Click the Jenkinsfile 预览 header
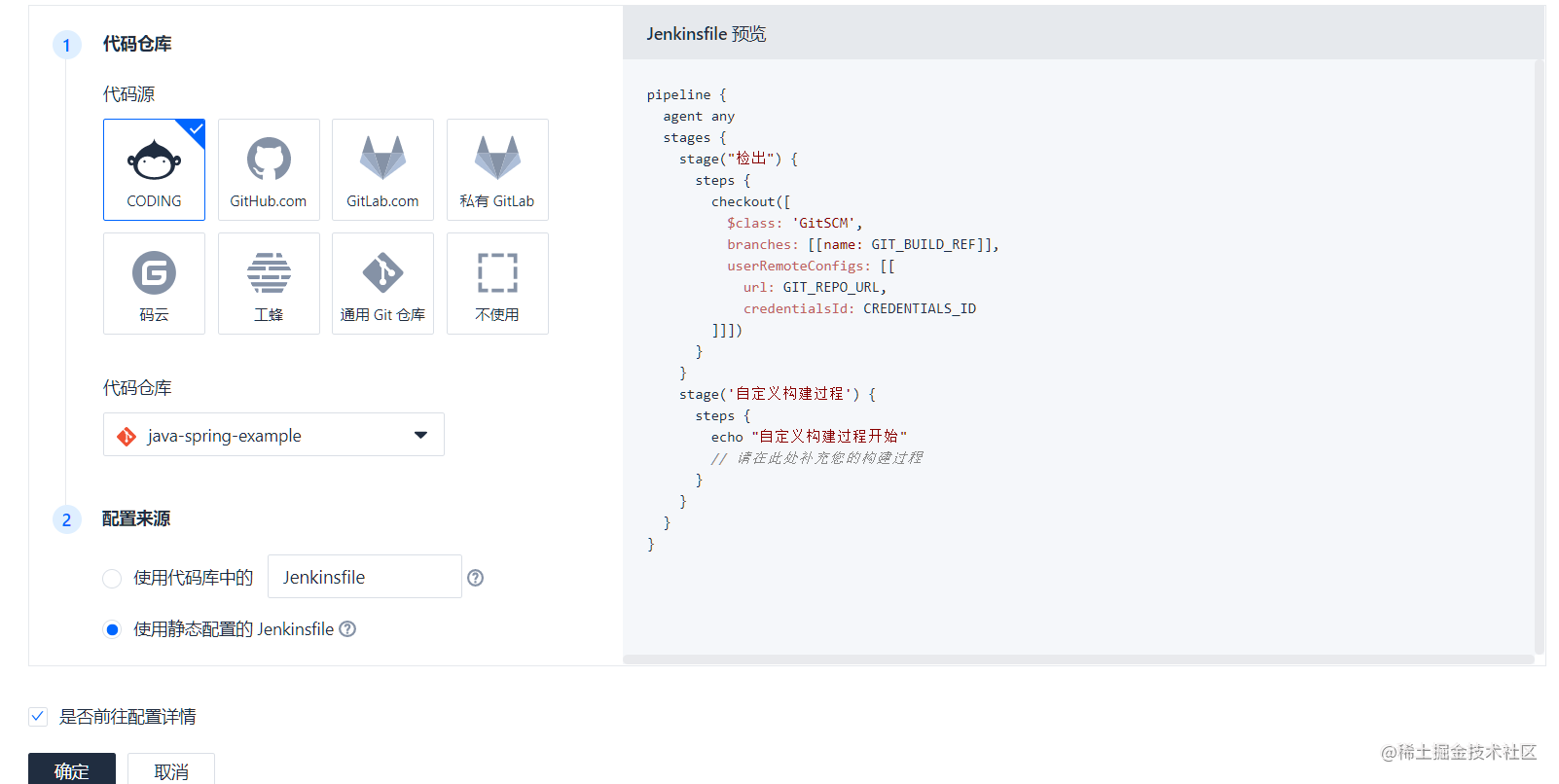The width and height of the screenshot is (1559, 784). tap(707, 34)
